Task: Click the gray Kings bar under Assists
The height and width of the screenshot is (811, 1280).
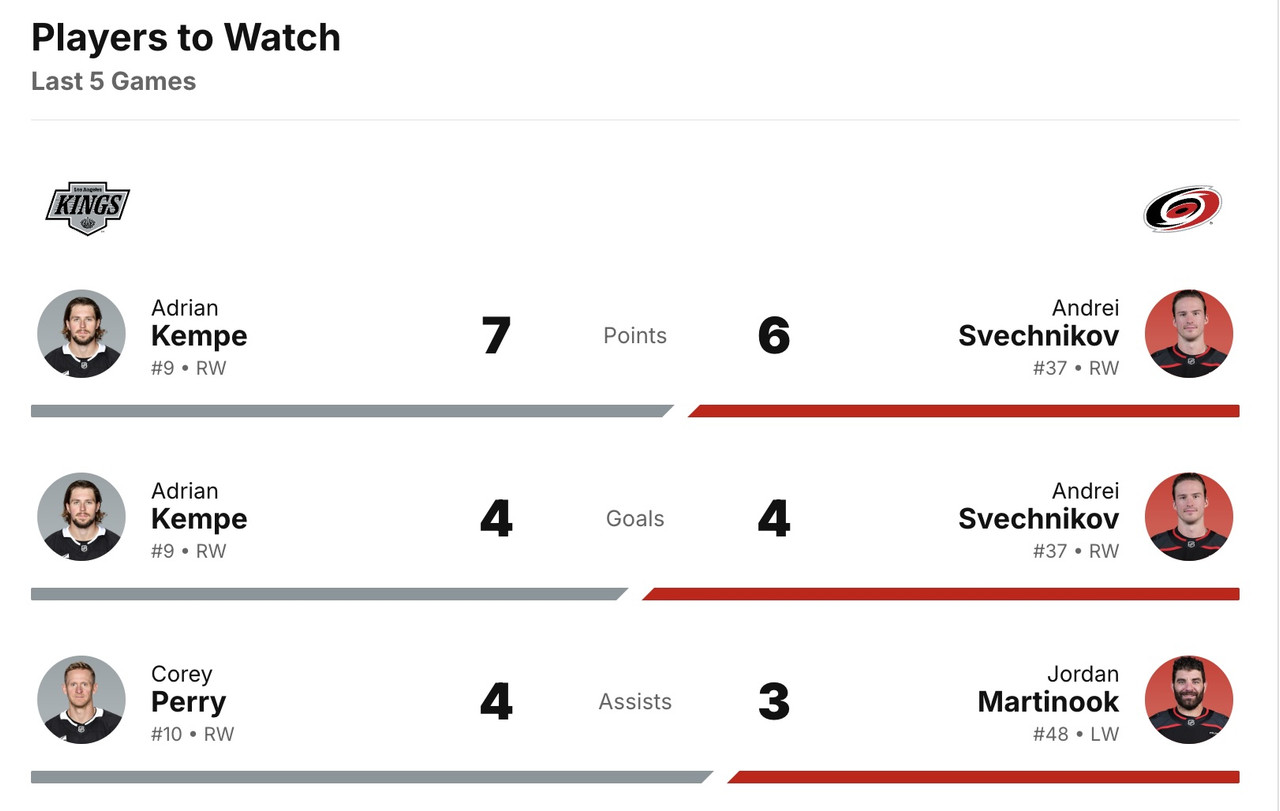Action: coord(370,777)
